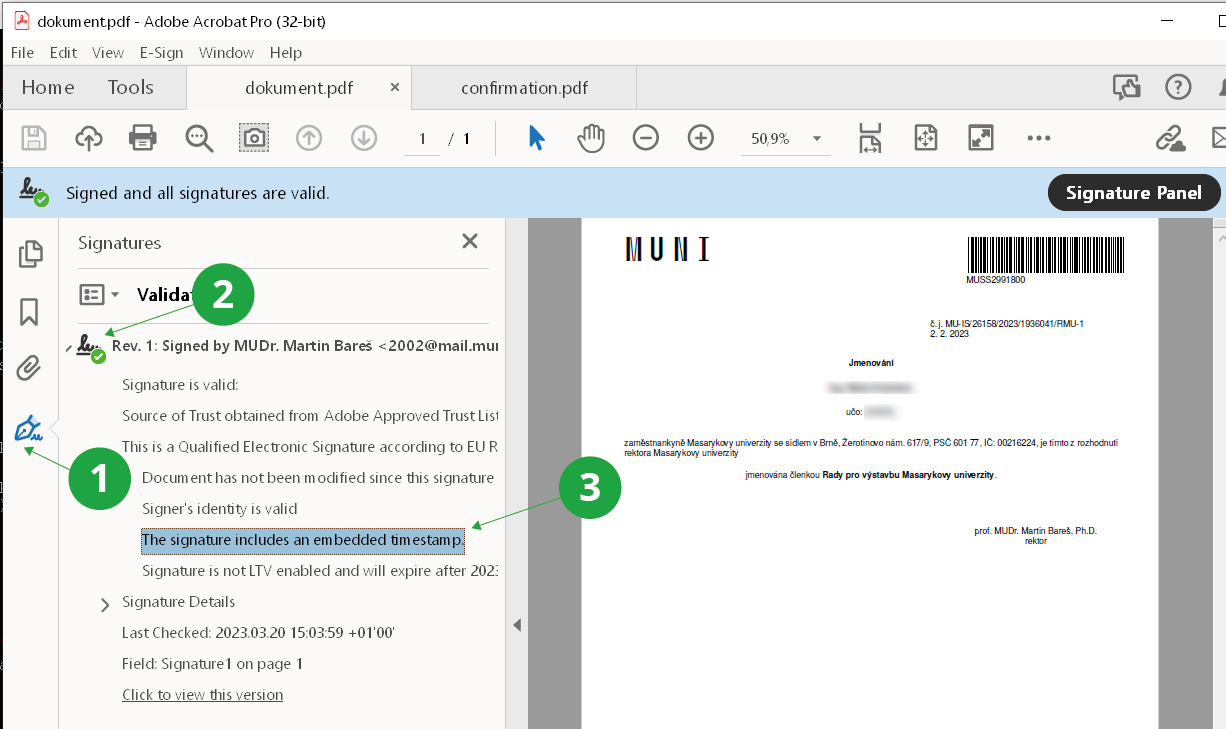Screen dimensions: 1226x729
Task: Open signatures panel options dropdown
Action: click(x=99, y=294)
